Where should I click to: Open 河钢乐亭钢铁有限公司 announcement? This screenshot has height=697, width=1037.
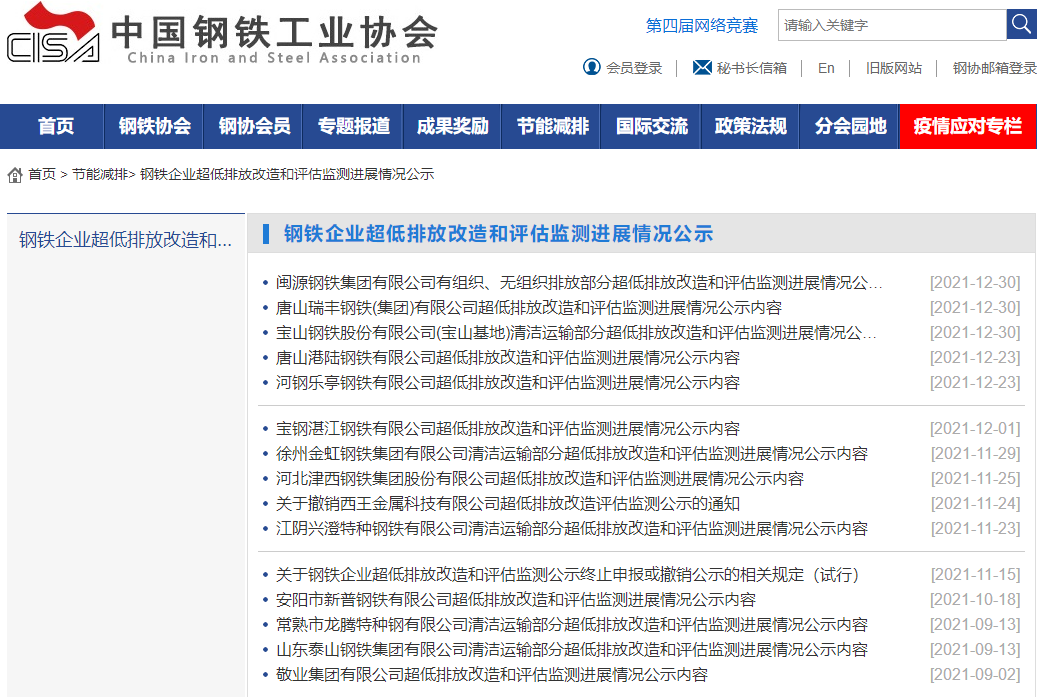[507, 383]
